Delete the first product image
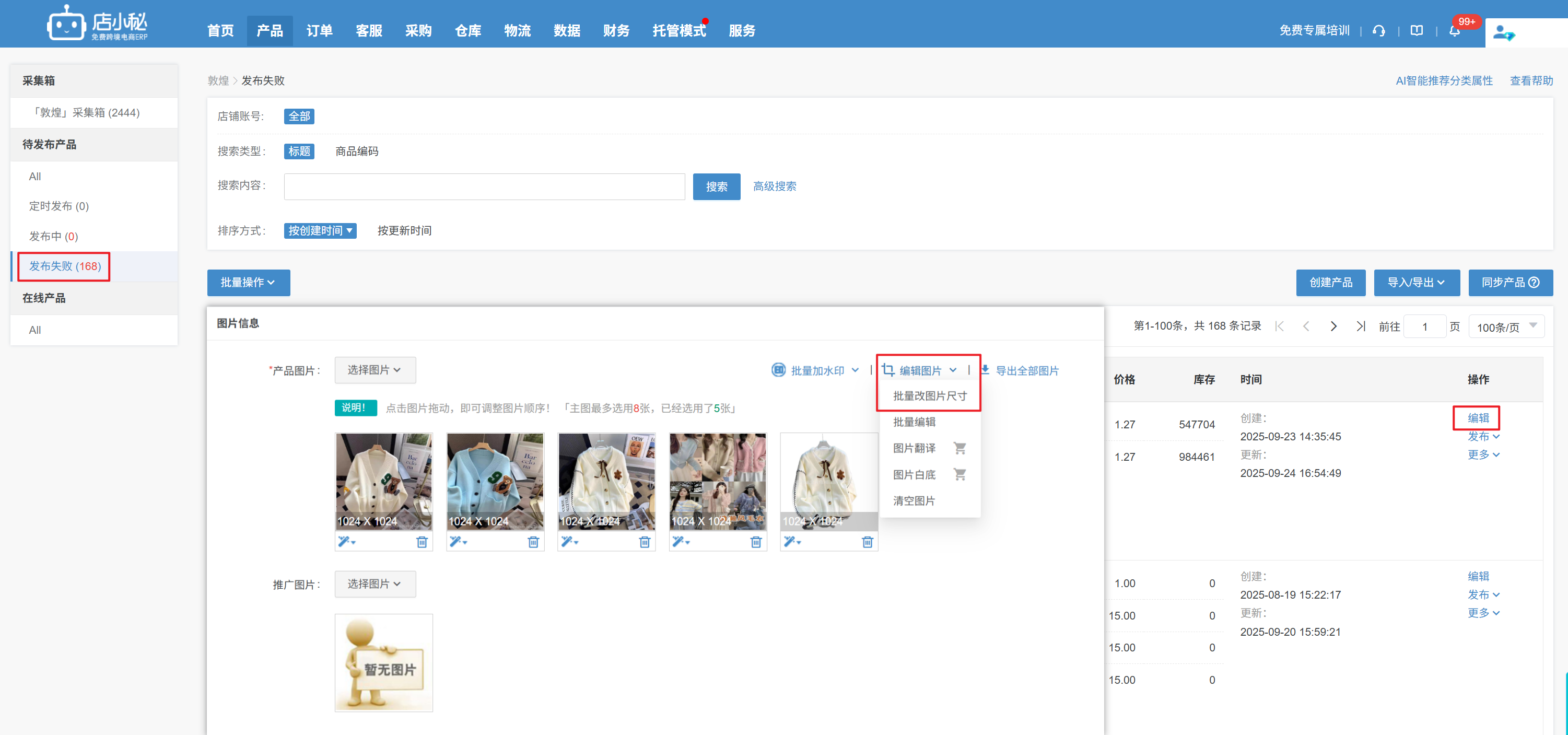Screen dimensions: 1568x735 click(x=421, y=541)
